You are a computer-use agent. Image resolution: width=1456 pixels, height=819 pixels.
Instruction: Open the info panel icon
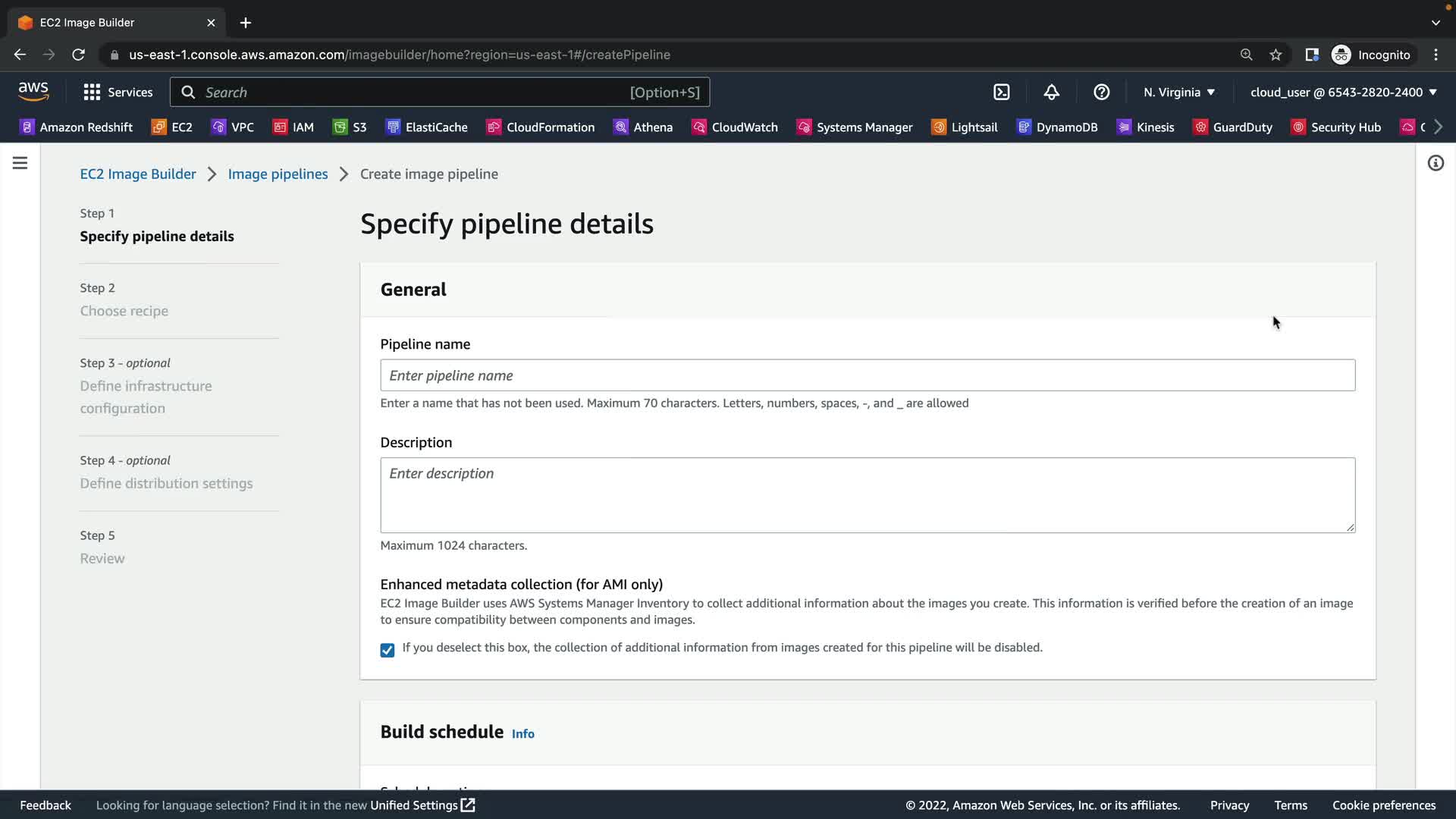pyautogui.click(x=1436, y=163)
